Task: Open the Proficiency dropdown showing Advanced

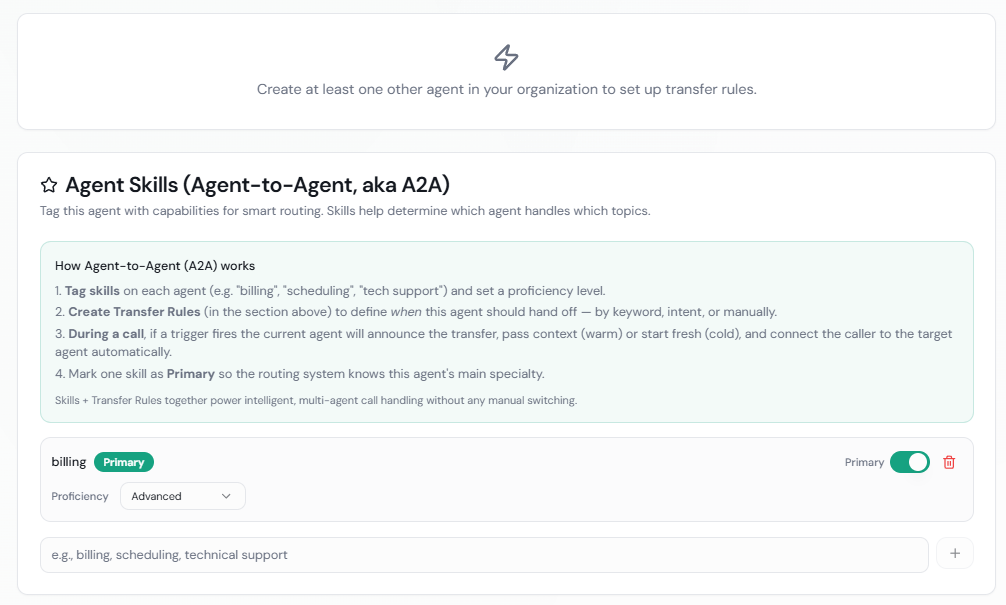Action: point(182,496)
